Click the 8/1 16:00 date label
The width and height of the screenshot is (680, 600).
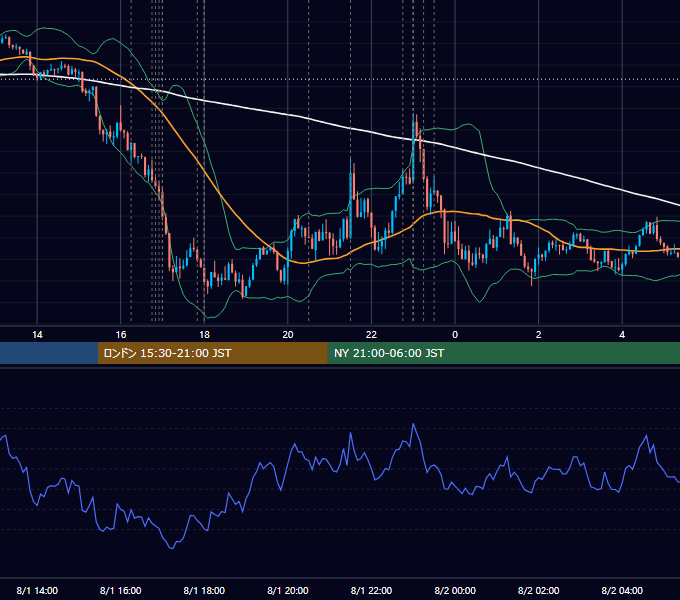coord(121,590)
